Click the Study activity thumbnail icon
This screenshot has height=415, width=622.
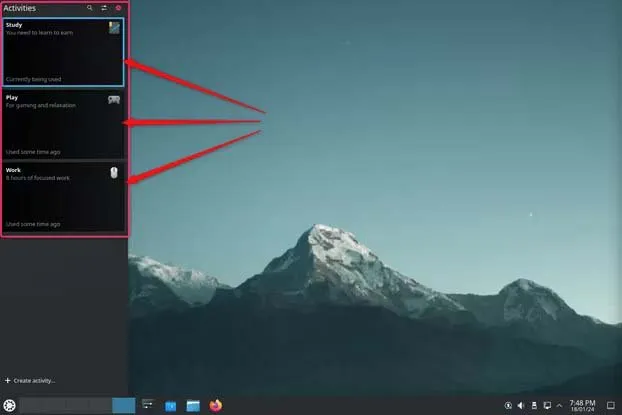114,27
